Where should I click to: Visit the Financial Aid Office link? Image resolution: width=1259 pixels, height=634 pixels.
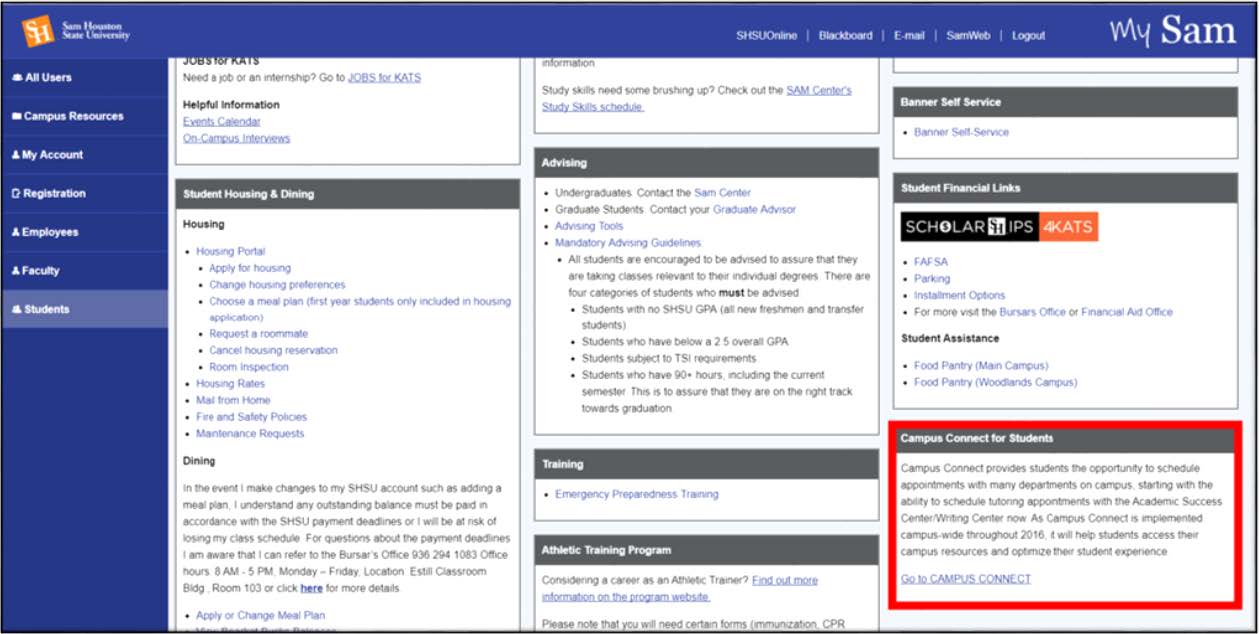1127,312
